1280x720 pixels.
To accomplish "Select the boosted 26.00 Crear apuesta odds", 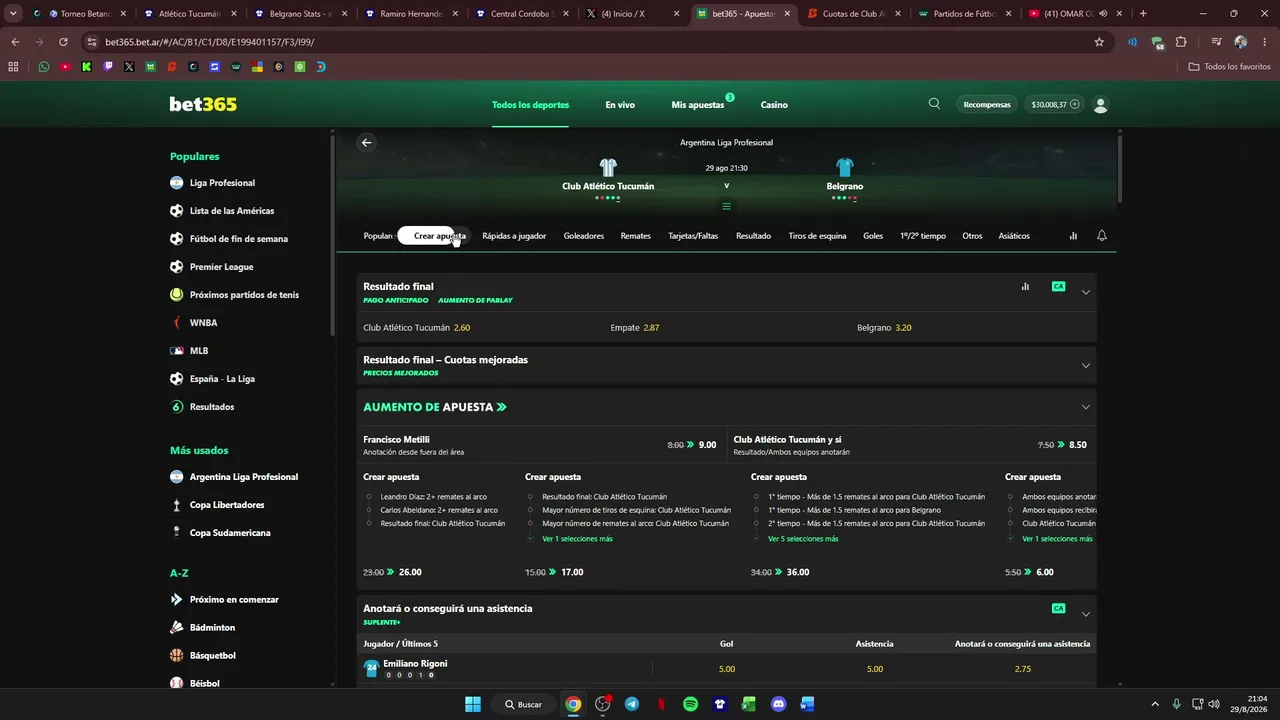I will [x=410, y=572].
